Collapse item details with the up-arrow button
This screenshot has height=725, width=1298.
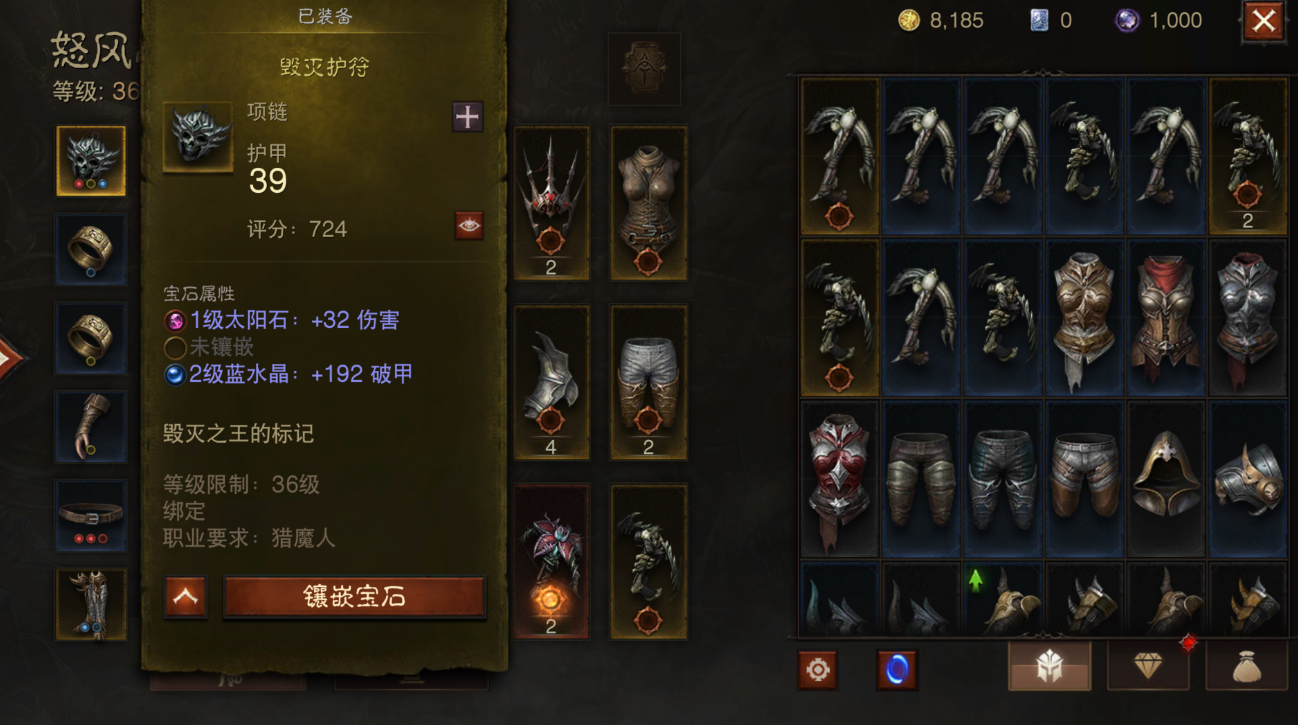(x=185, y=597)
